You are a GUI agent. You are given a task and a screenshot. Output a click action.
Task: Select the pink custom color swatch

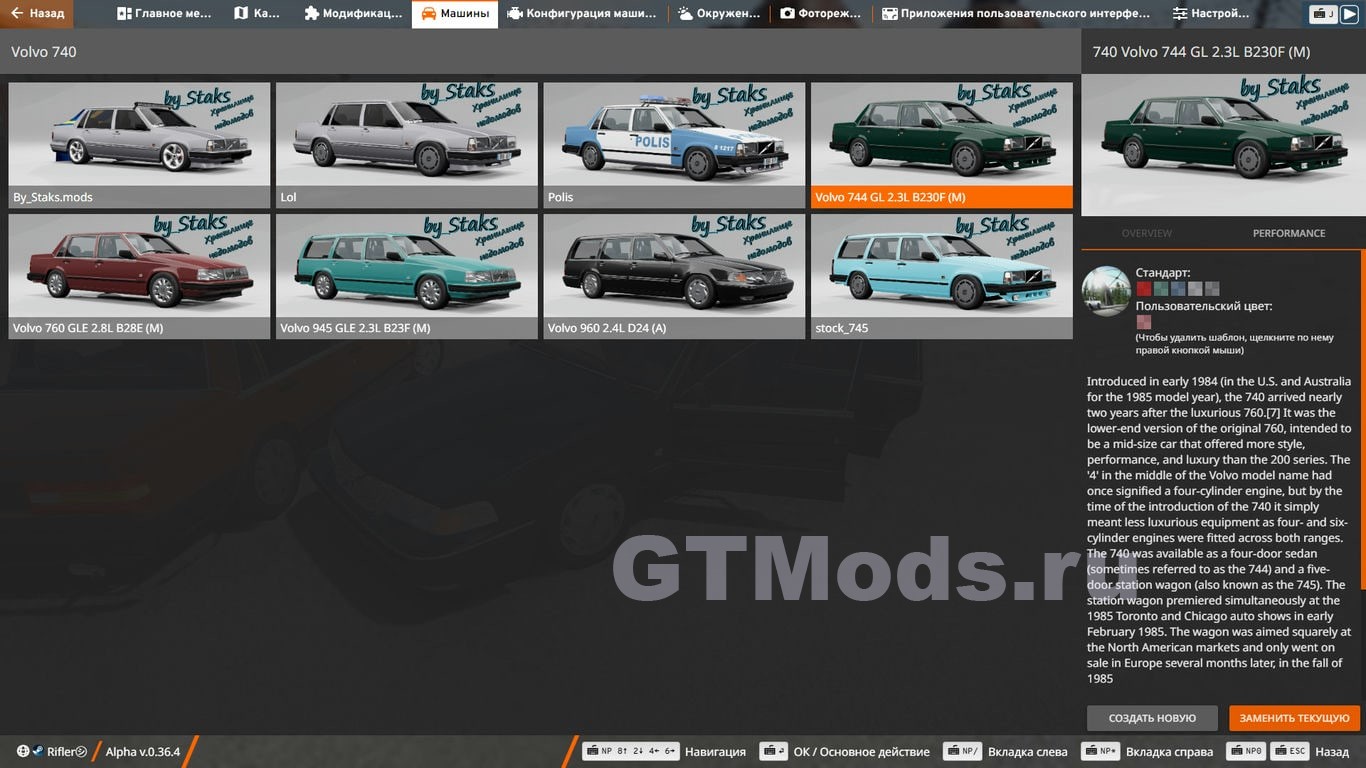point(1144,322)
